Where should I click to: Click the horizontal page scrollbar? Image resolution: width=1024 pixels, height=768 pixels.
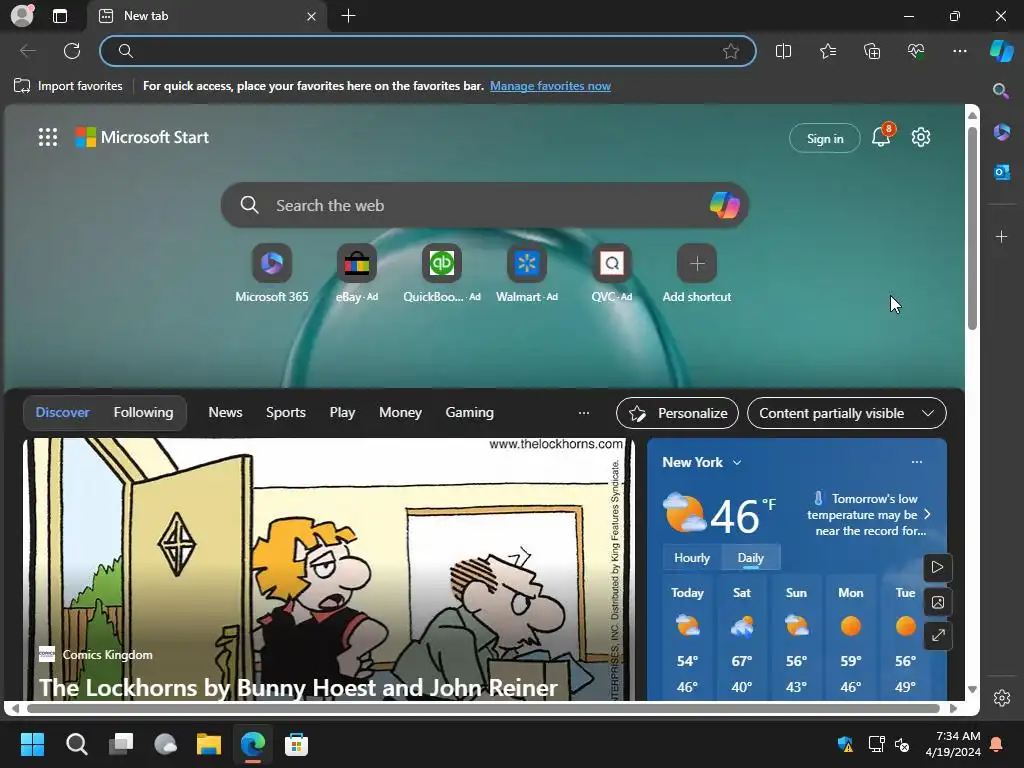[483, 708]
